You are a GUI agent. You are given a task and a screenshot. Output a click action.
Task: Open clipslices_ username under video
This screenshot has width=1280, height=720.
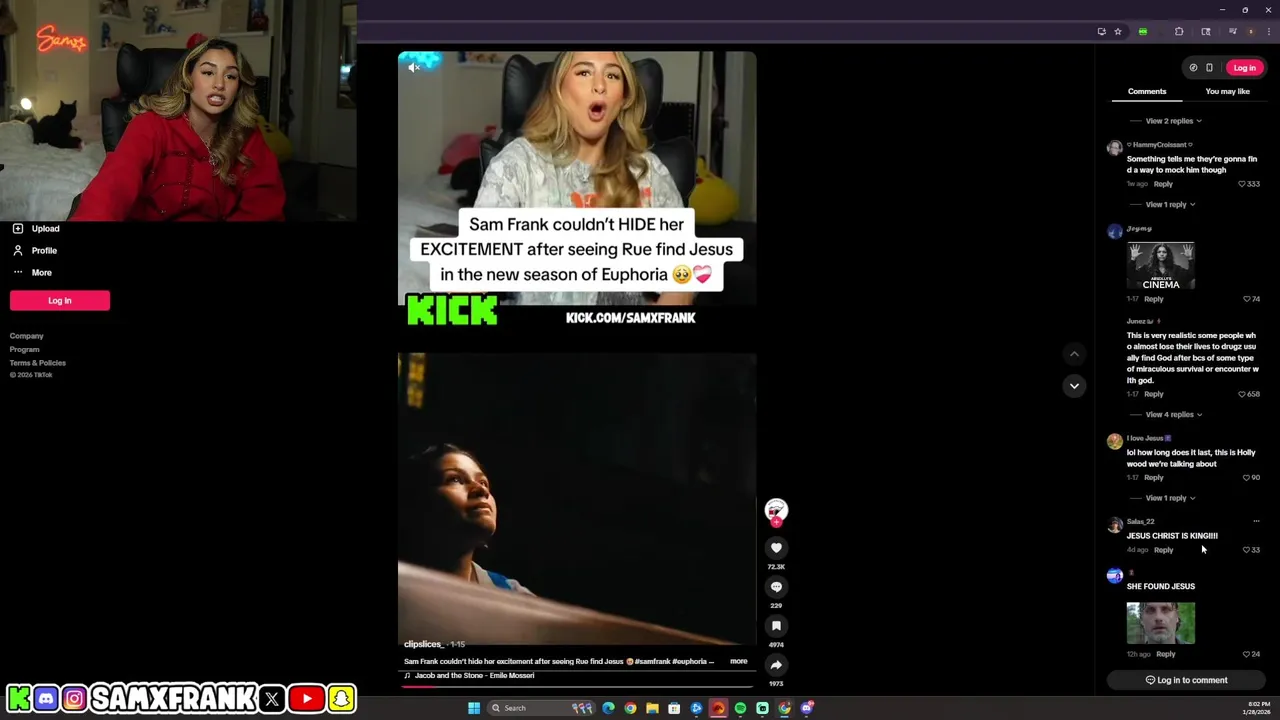click(424, 645)
